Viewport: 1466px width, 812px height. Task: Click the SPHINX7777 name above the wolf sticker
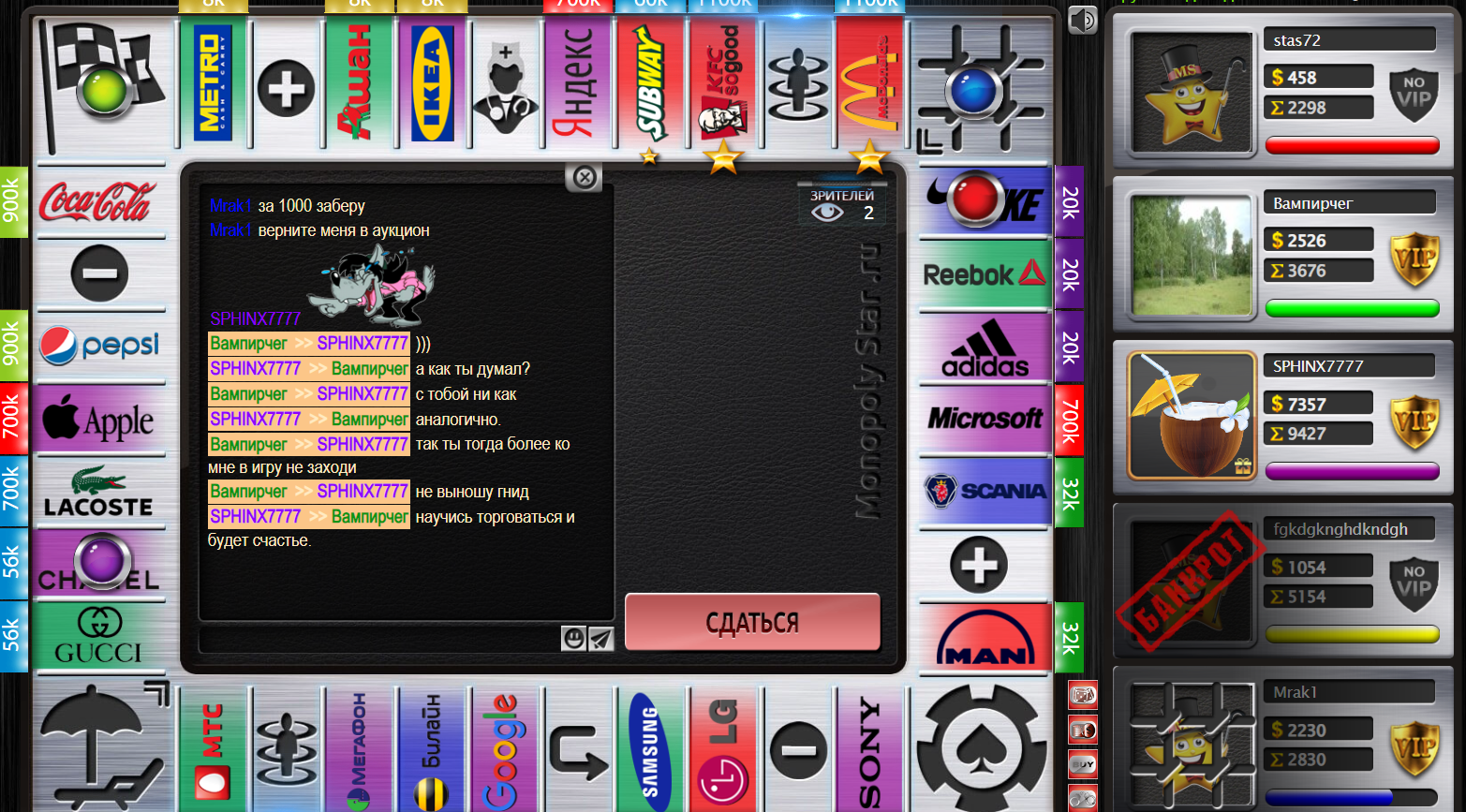tap(255, 318)
